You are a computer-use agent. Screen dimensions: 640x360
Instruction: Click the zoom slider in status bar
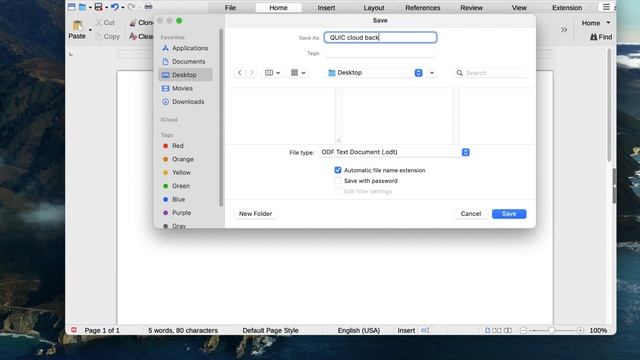click(x=551, y=330)
